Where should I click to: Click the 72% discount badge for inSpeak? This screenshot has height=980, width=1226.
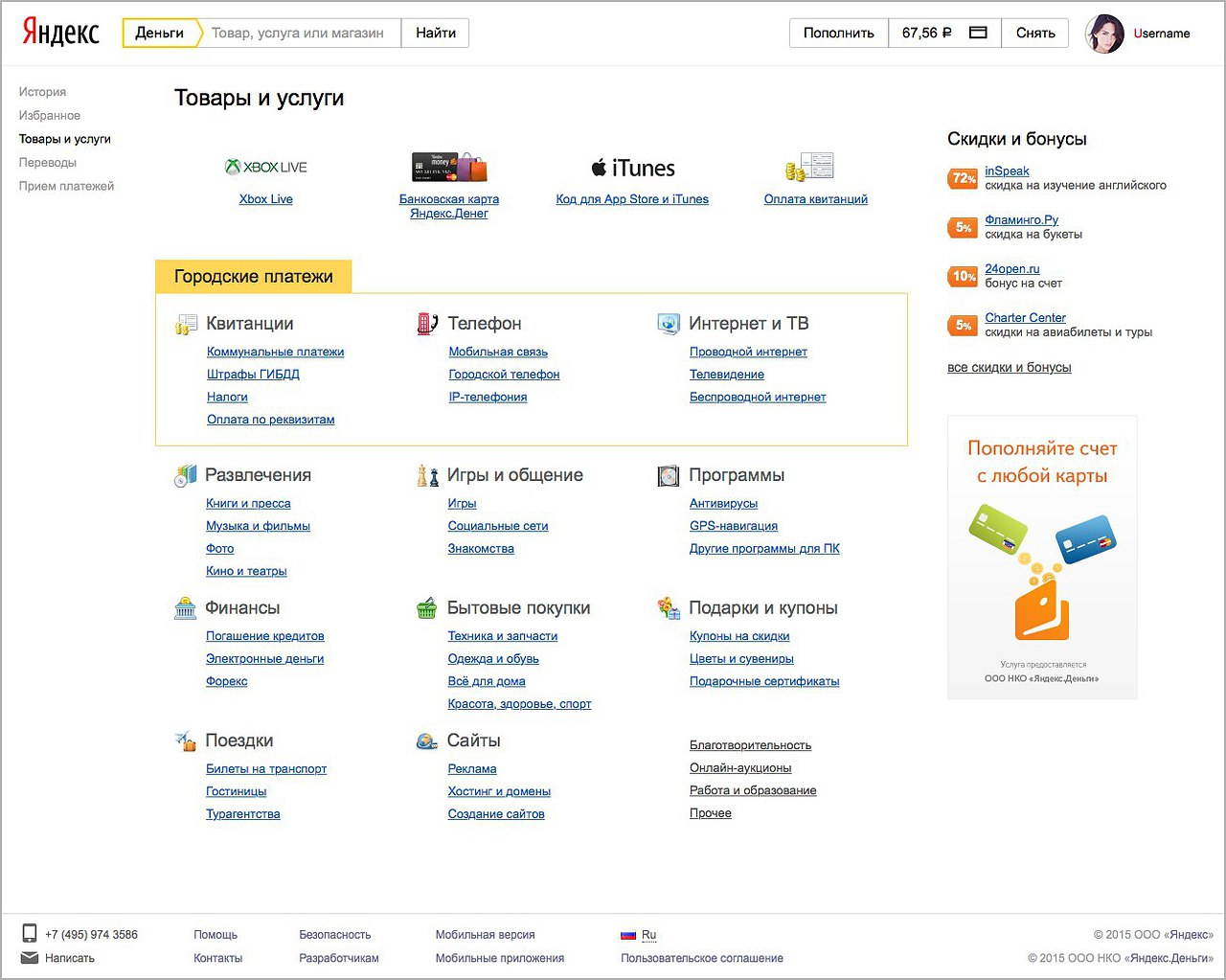click(963, 178)
